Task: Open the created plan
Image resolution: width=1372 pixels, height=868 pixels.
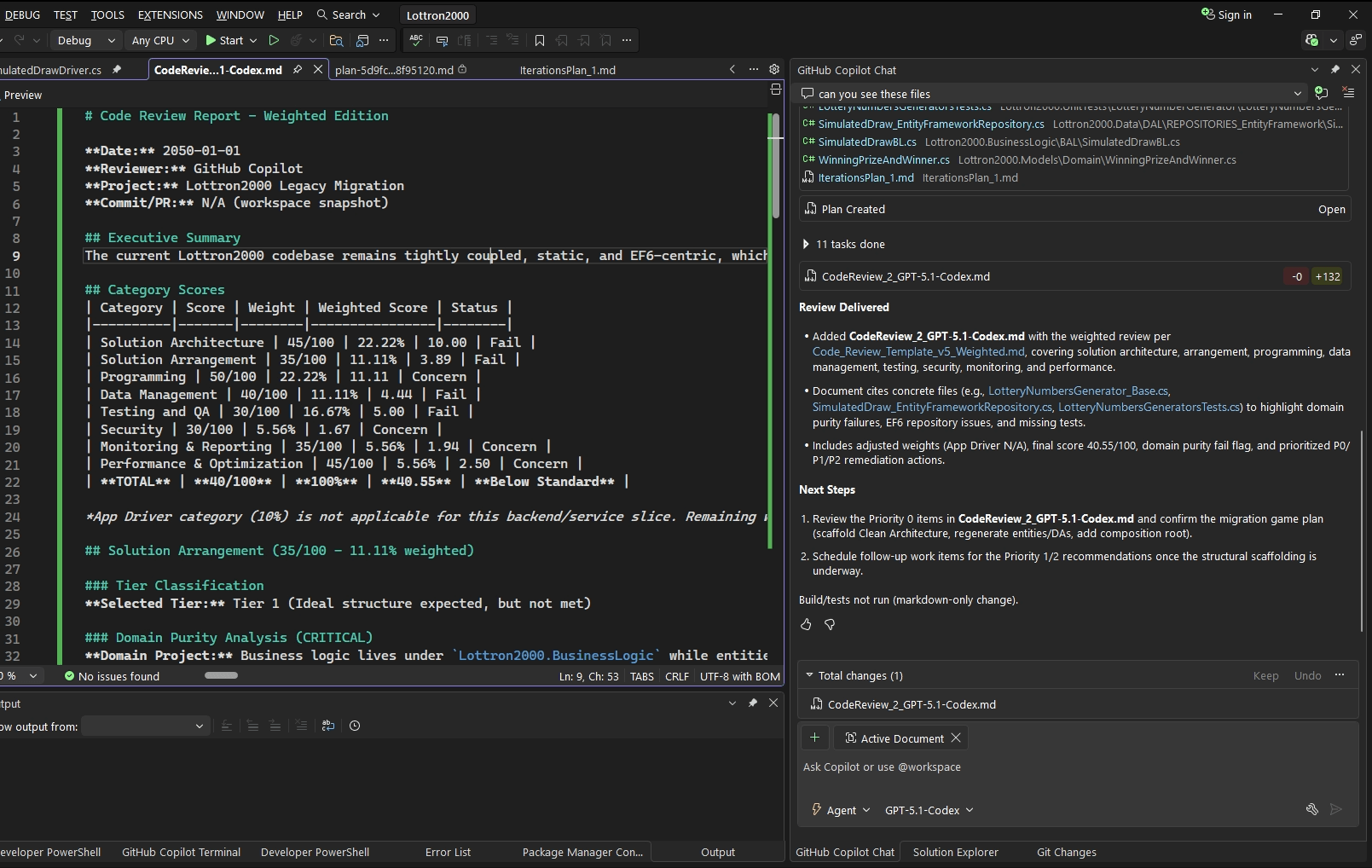Action: (1331, 209)
